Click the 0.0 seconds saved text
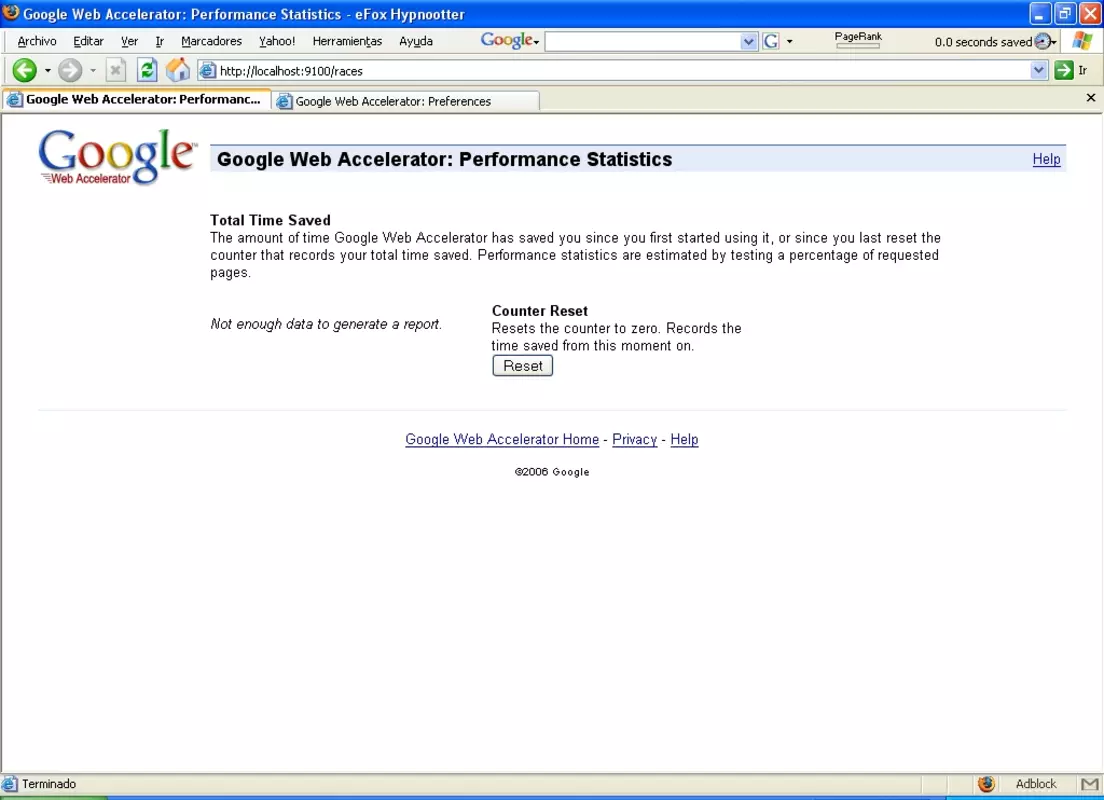The width and height of the screenshot is (1104, 800). click(x=983, y=42)
